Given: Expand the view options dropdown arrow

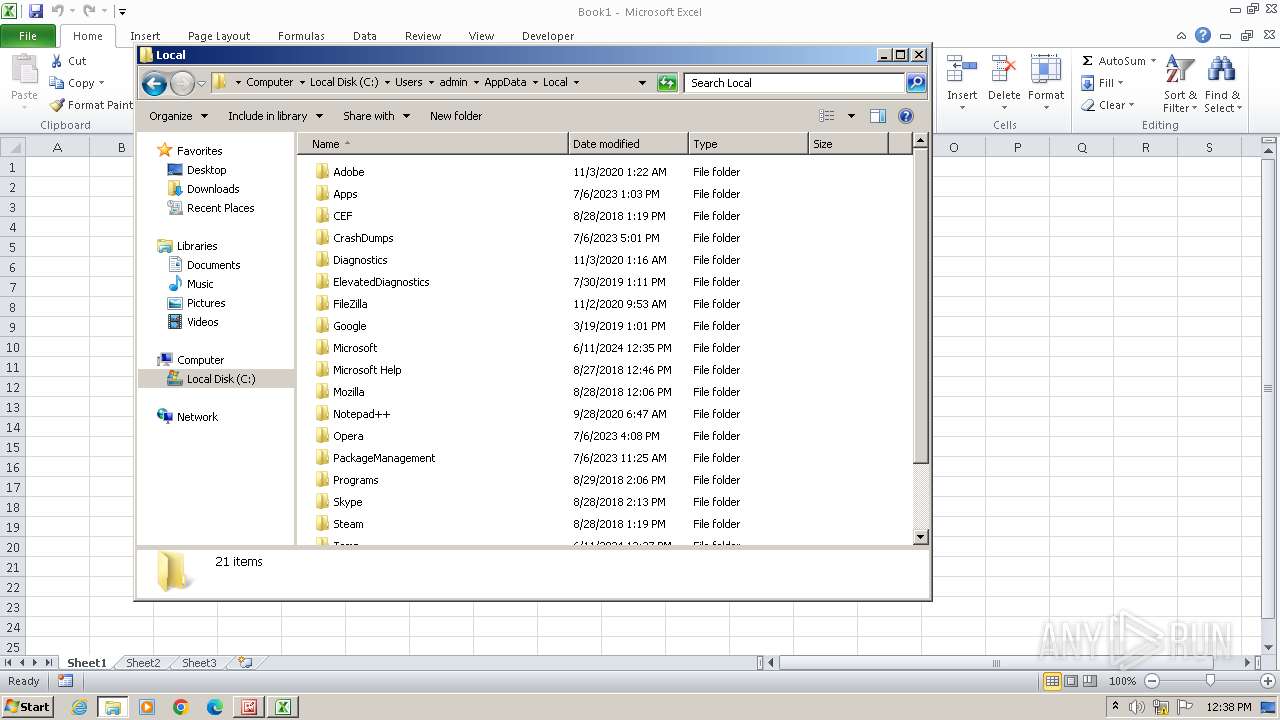Looking at the screenshot, I should coord(851,116).
